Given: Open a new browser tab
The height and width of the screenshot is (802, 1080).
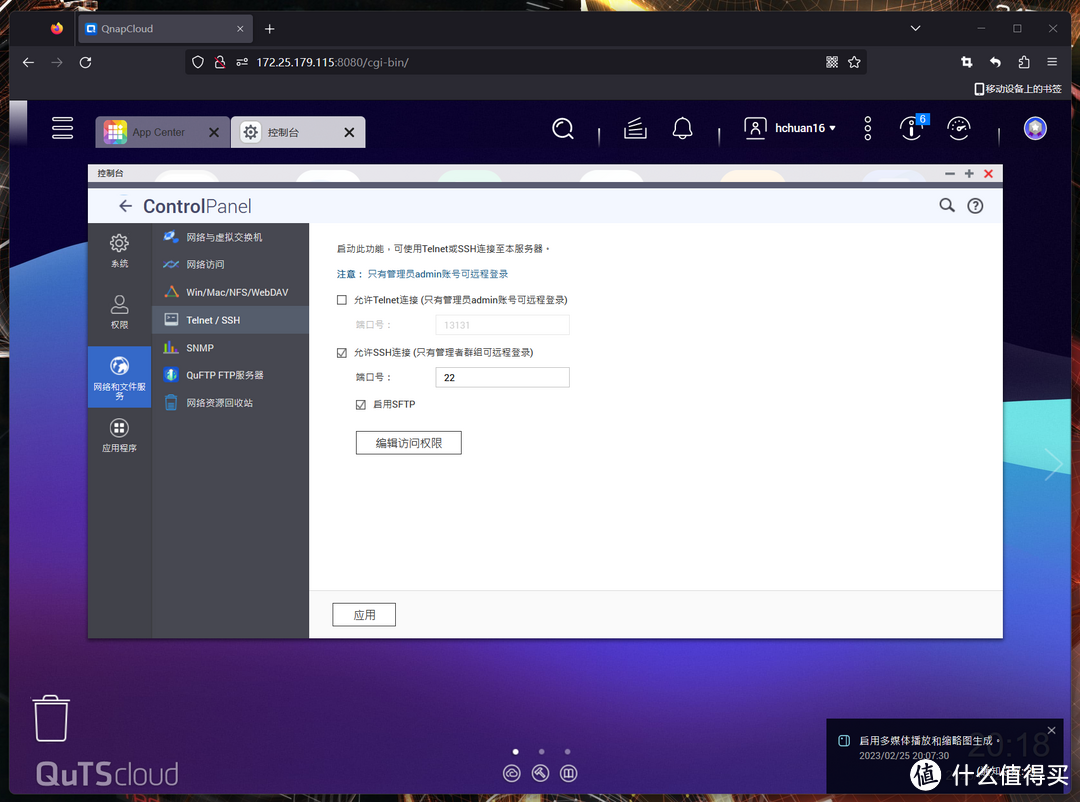Looking at the screenshot, I should point(269,29).
